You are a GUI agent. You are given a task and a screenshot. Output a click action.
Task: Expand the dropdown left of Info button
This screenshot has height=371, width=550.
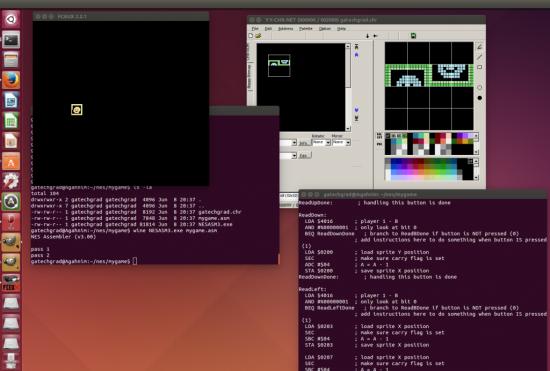(294, 143)
